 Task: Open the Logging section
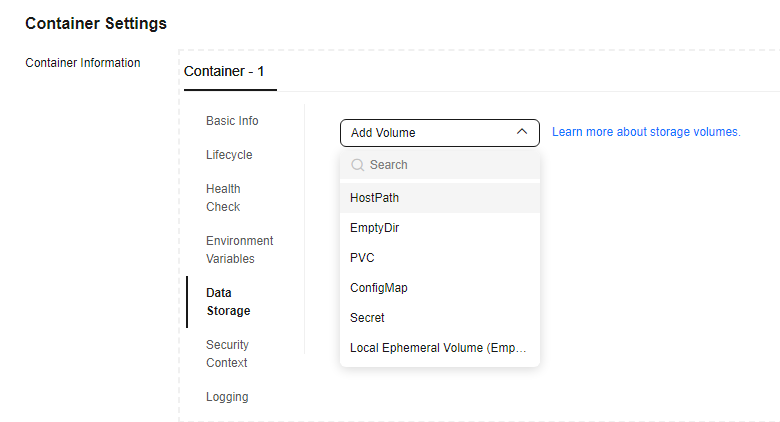click(227, 397)
